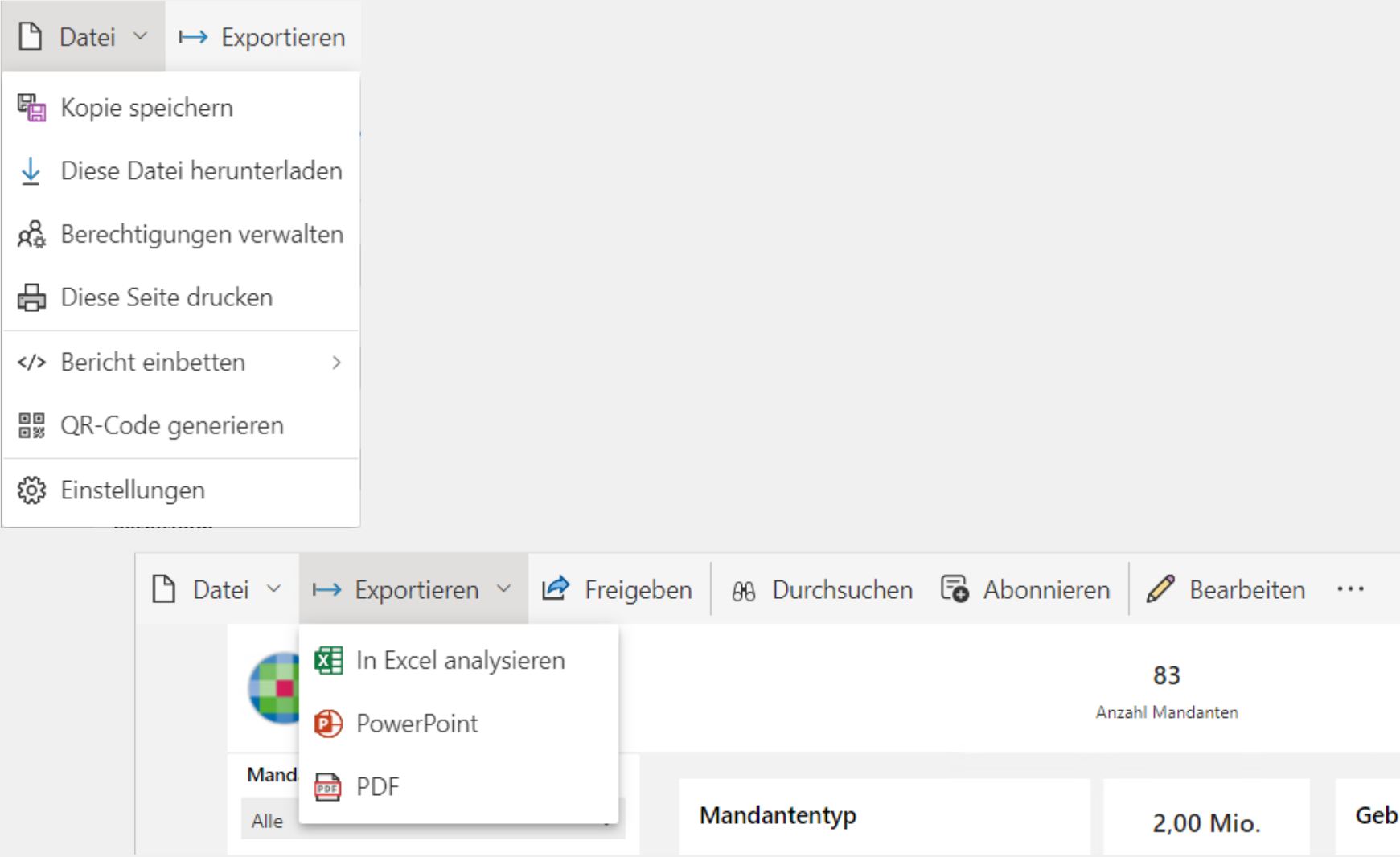Screen dimensions: 1400x857
Task: Click the Kopie speichern save icon
Action: point(32,108)
